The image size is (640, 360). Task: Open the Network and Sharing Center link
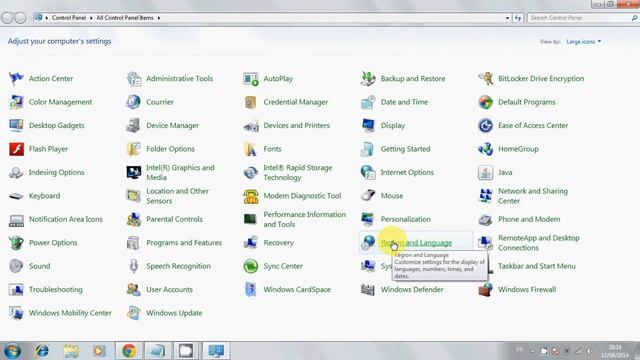[533, 196]
